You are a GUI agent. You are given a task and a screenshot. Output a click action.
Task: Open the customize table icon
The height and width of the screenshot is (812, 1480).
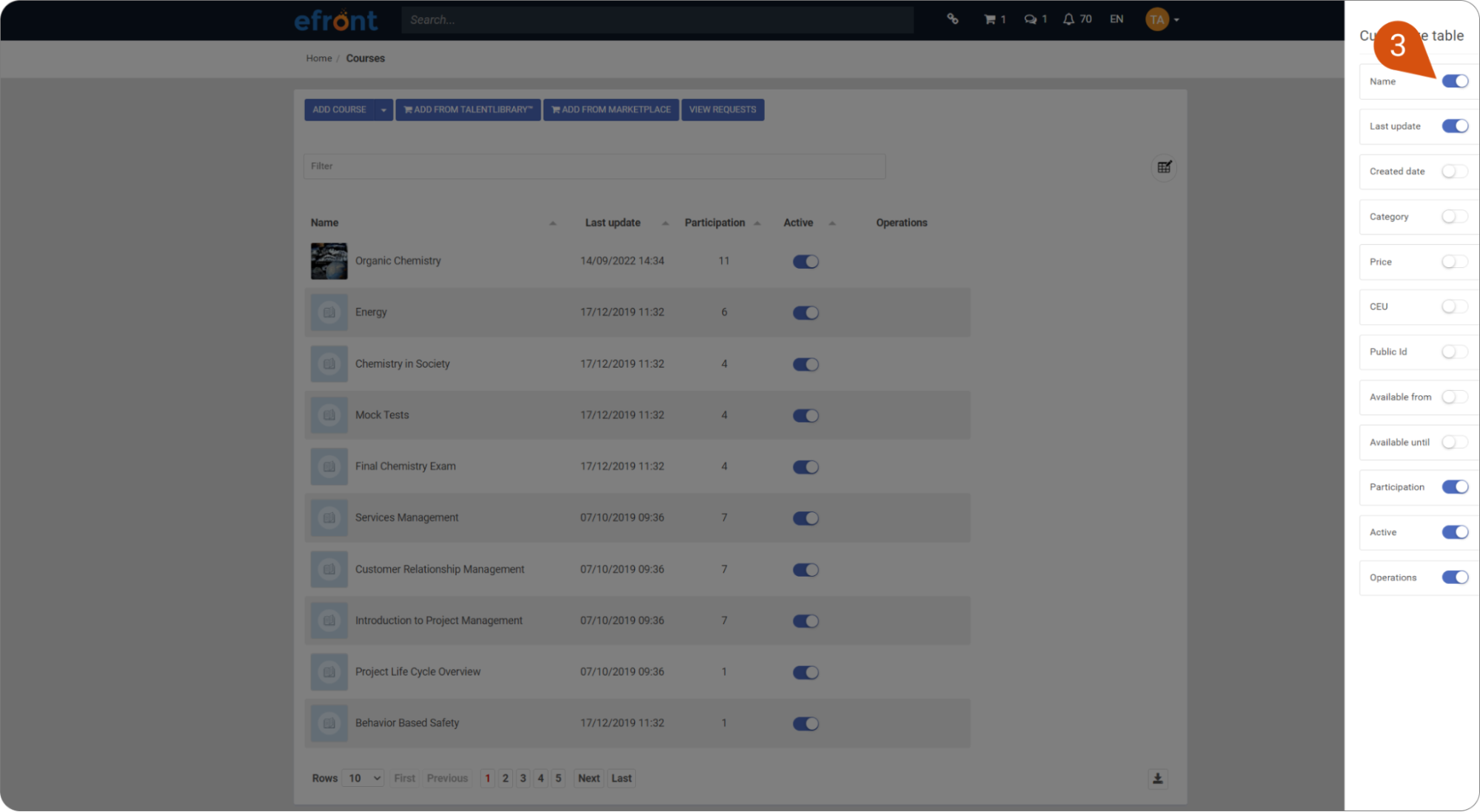(1165, 167)
